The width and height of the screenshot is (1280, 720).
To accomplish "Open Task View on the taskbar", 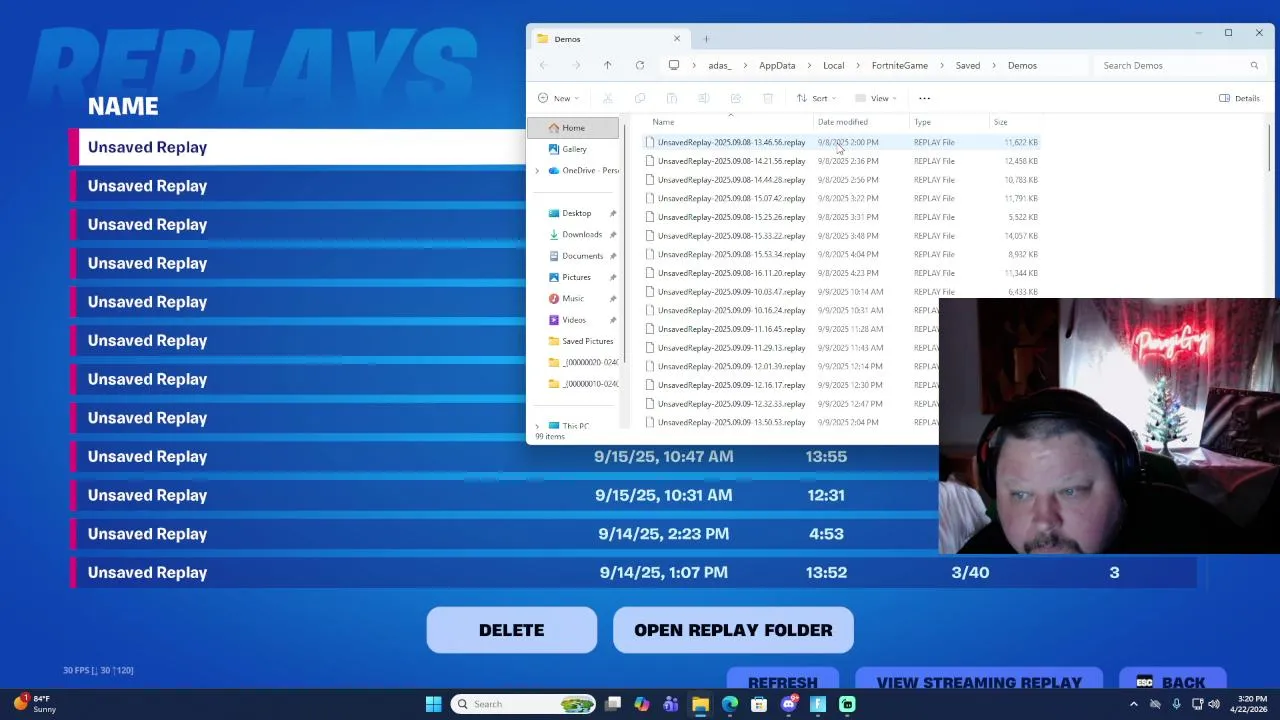I will click(x=613, y=704).
